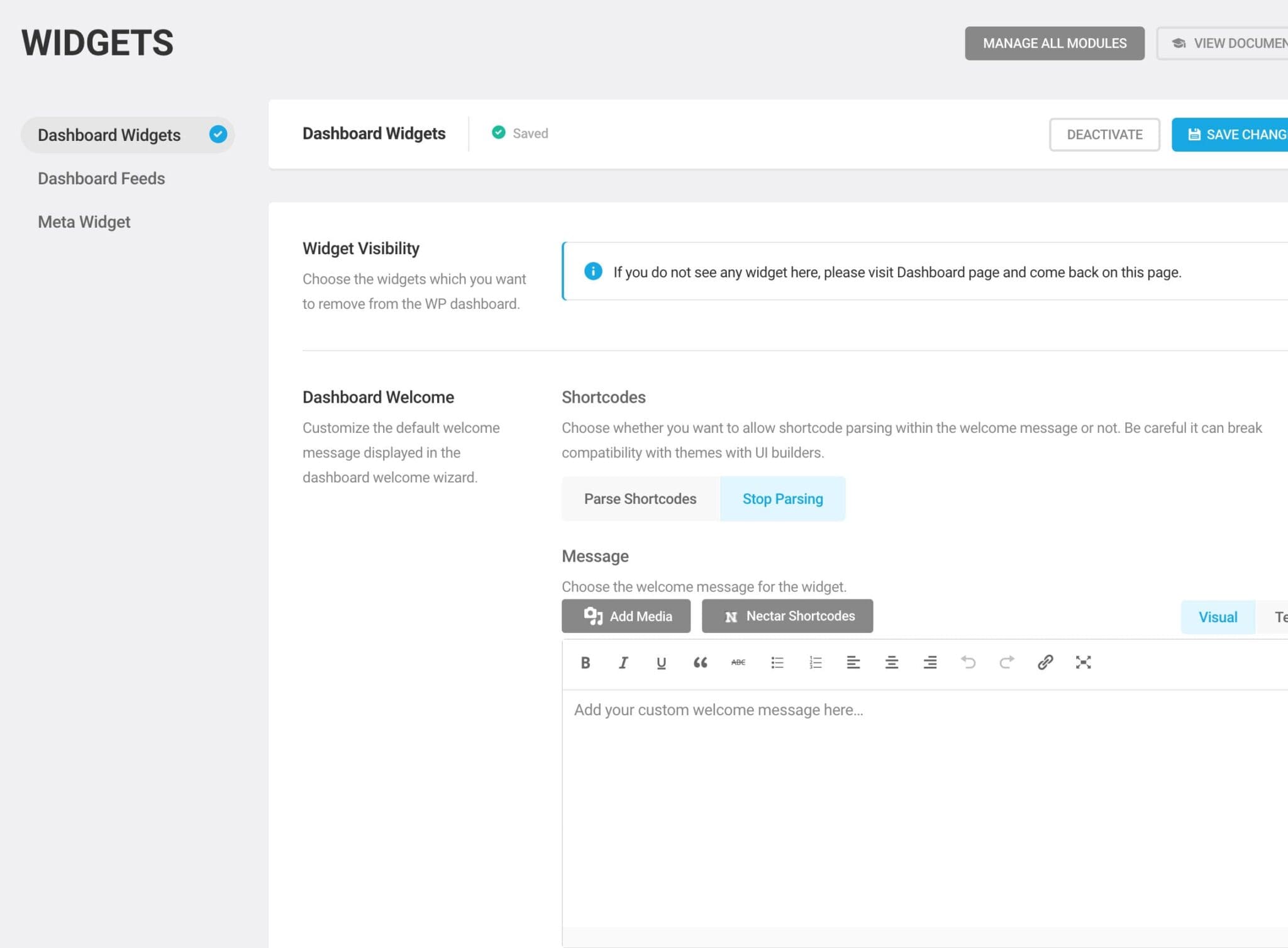The height and width of the screenshot is (948, 1288).
Task: Click the underline toolbar icon
Action: (x=661, y=662)
